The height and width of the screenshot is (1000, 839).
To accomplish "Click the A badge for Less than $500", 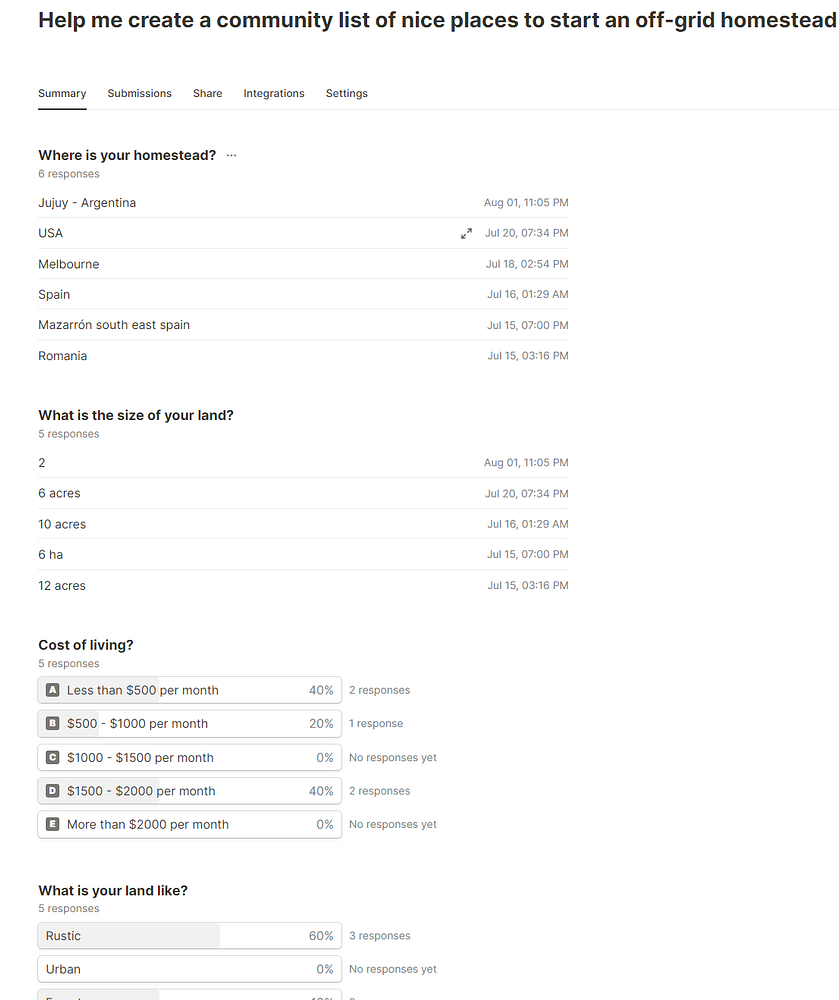I will click(53, 690).
